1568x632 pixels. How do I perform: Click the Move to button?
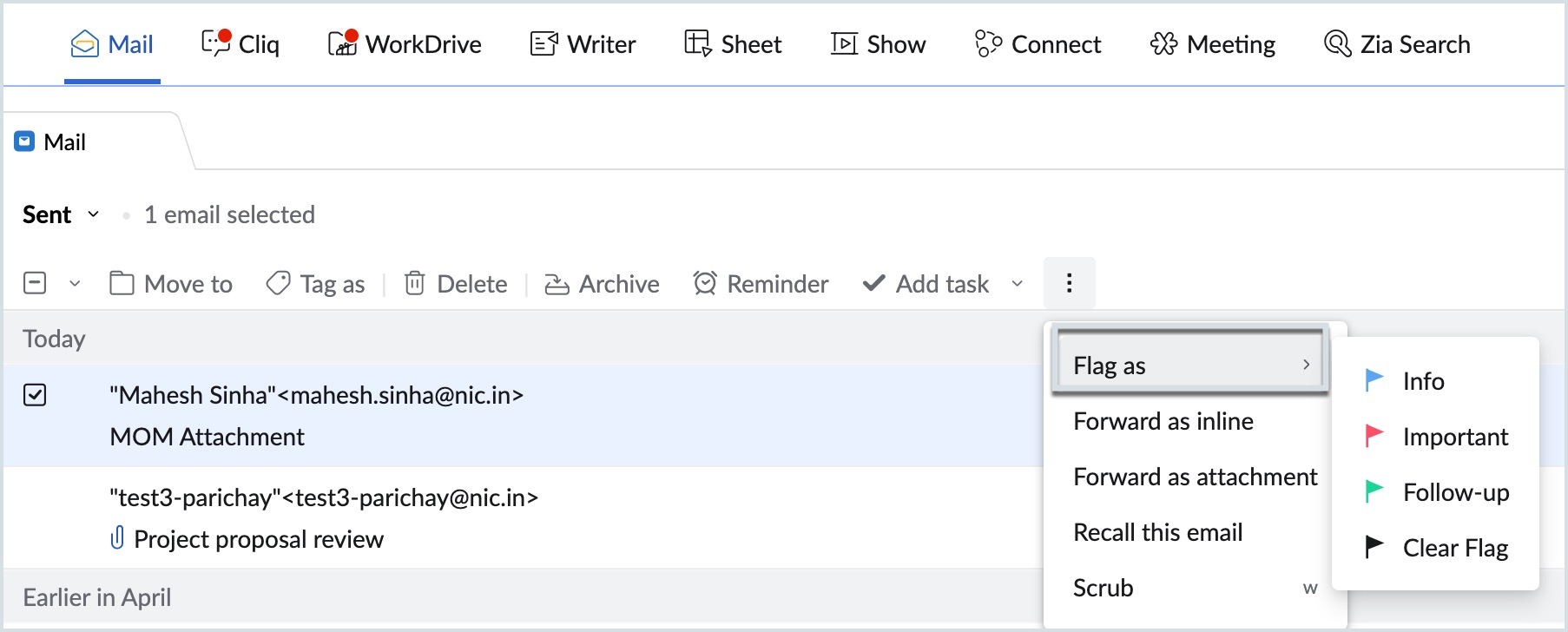tap(171, 284)
